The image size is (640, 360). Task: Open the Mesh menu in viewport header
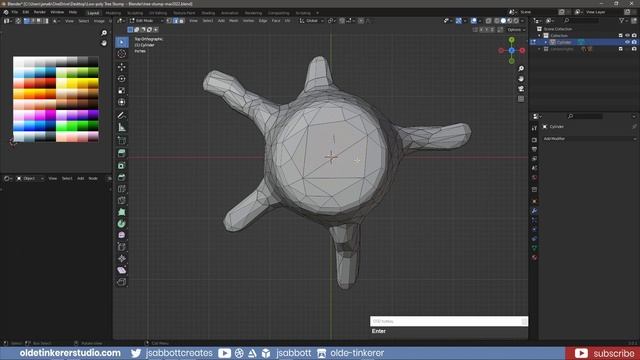click(x=233, y=21)
